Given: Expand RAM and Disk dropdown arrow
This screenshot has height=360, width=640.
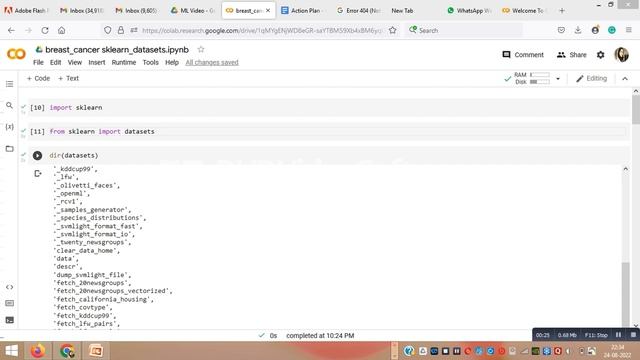Looking at the screenshot, I should pyautogui.click(x=558, y=79).
